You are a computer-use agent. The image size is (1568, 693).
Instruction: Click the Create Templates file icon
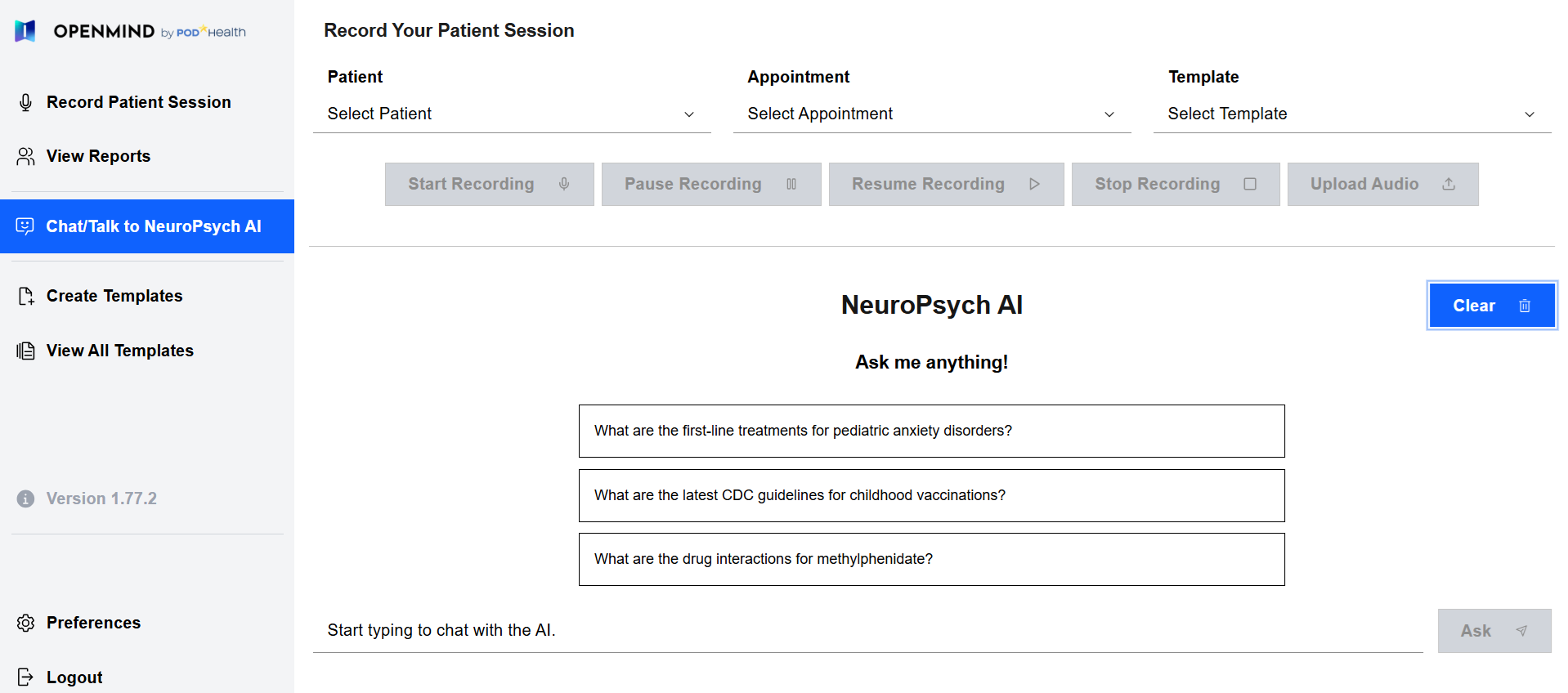(x=25, y=296)
